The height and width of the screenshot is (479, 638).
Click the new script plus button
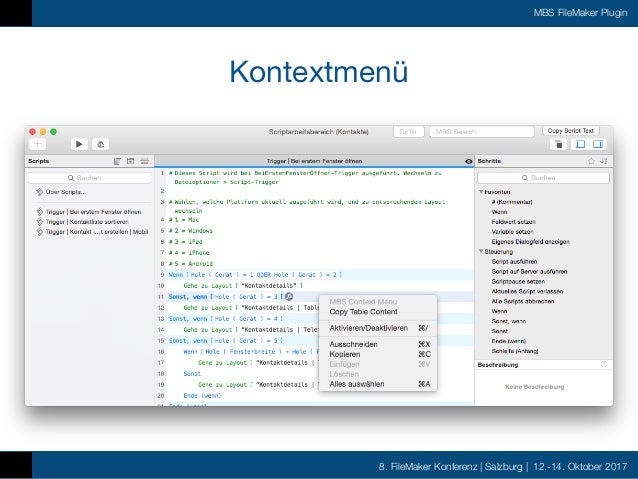pos(38,144)
